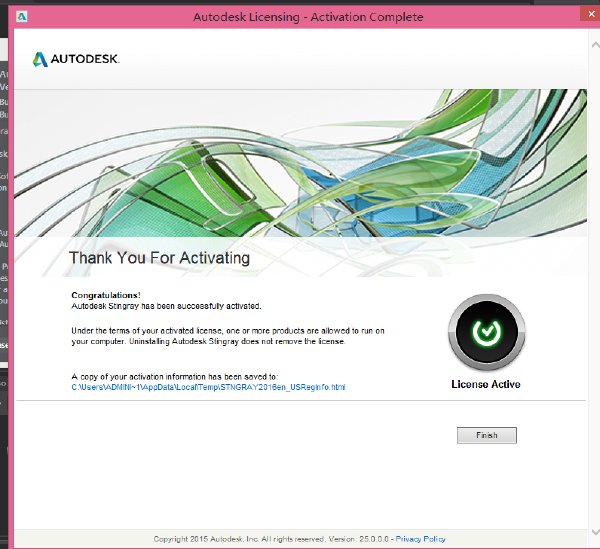Click 'Autodesk Stingray has been successfully activated' text
The height and width of the screenshot is (549, 600).
point(166,306)
